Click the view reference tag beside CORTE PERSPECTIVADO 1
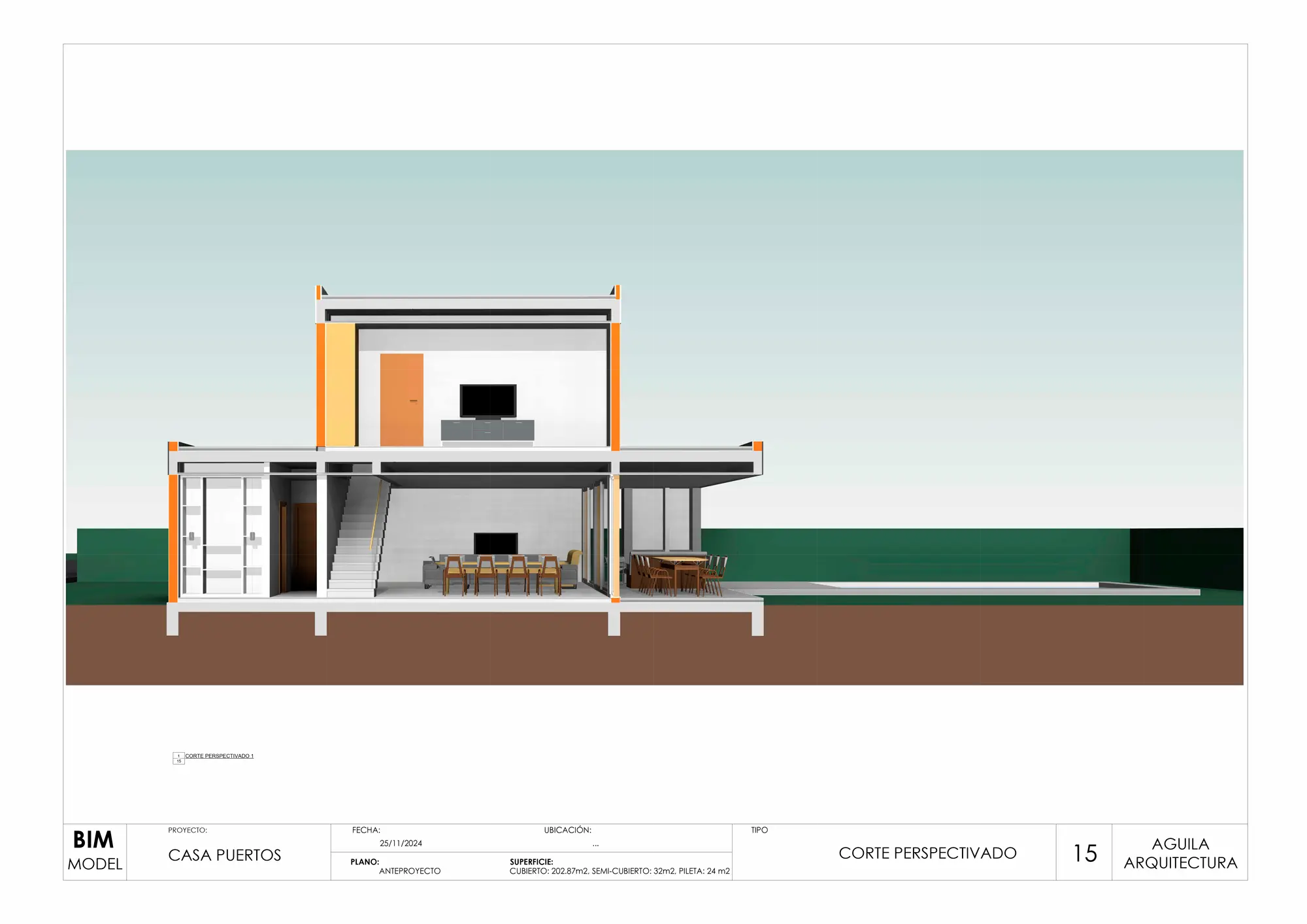The height and width of the screenshot is (924, 1307). (x=178, y=759)
